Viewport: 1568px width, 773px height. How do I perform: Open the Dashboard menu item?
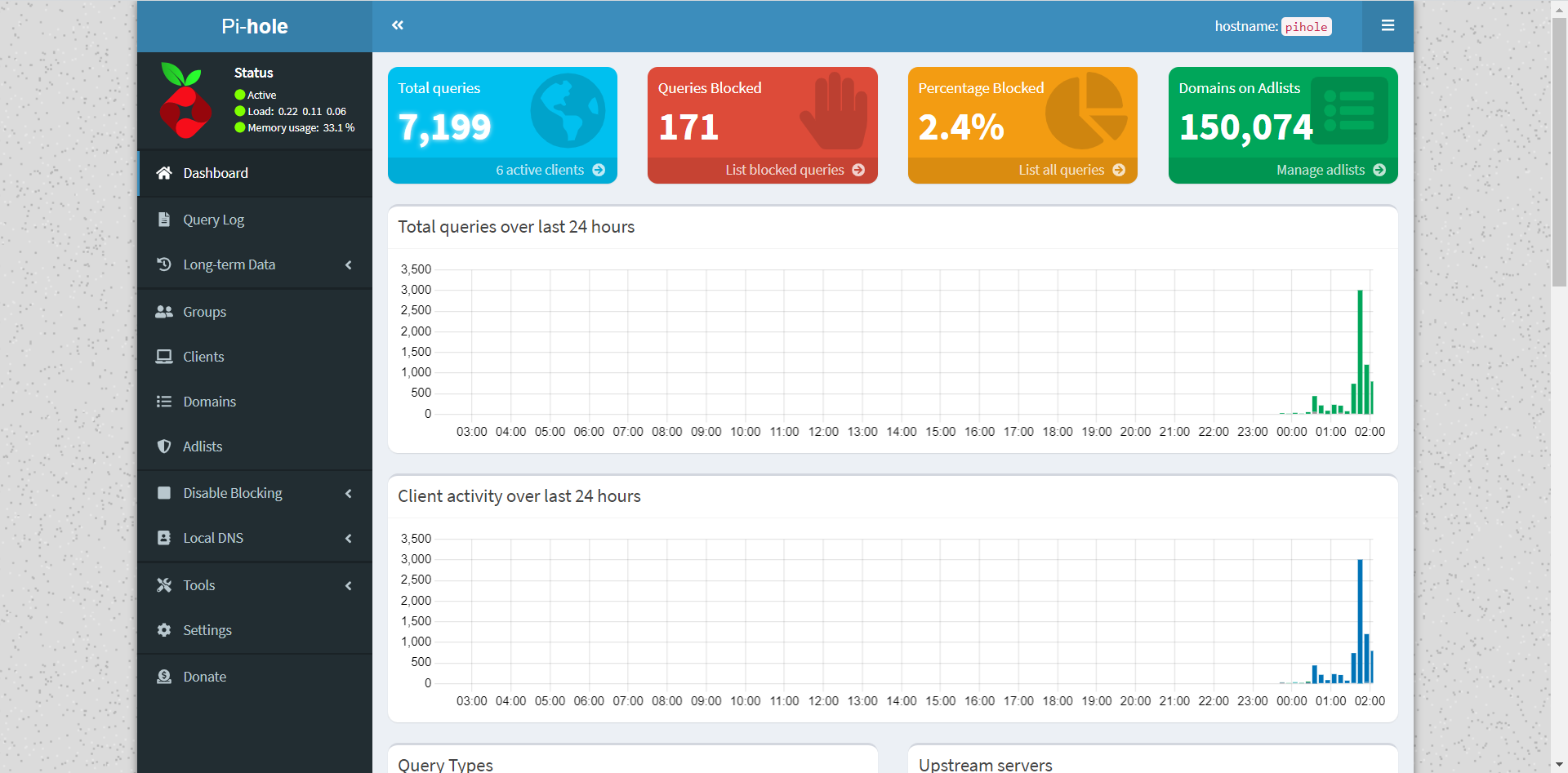(255, 173)
